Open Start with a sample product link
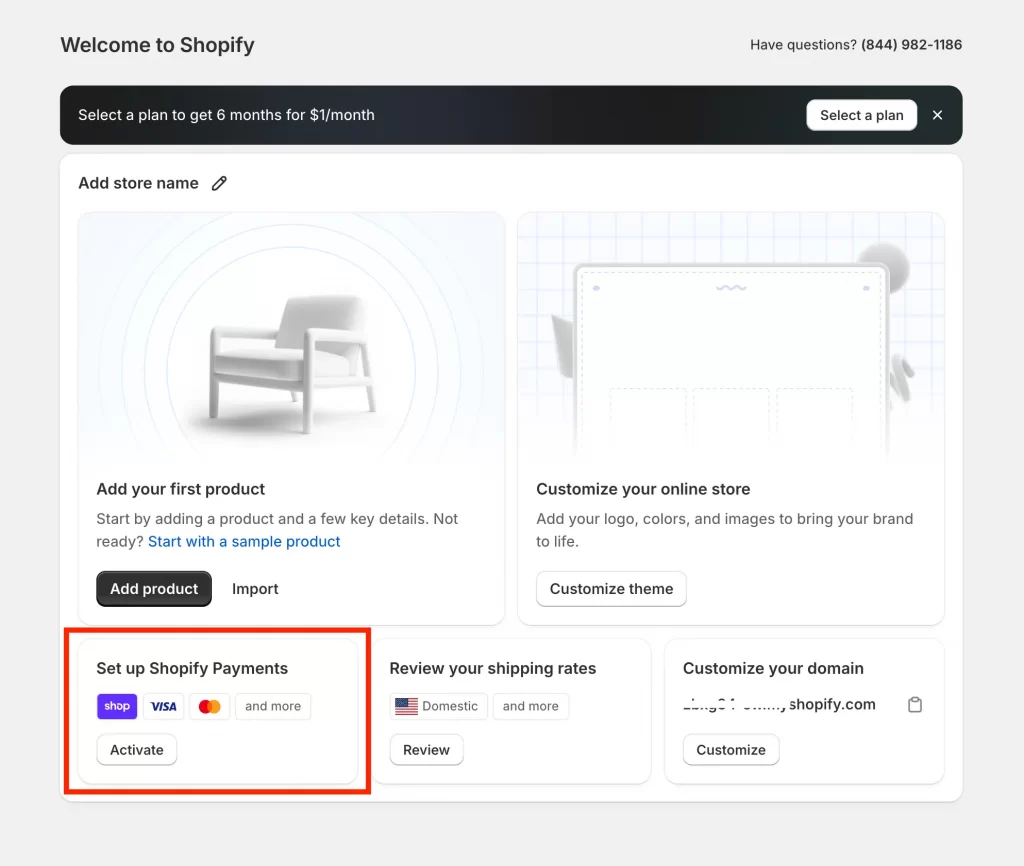This screenshot has width=1024, height=866. click(244, 541)
